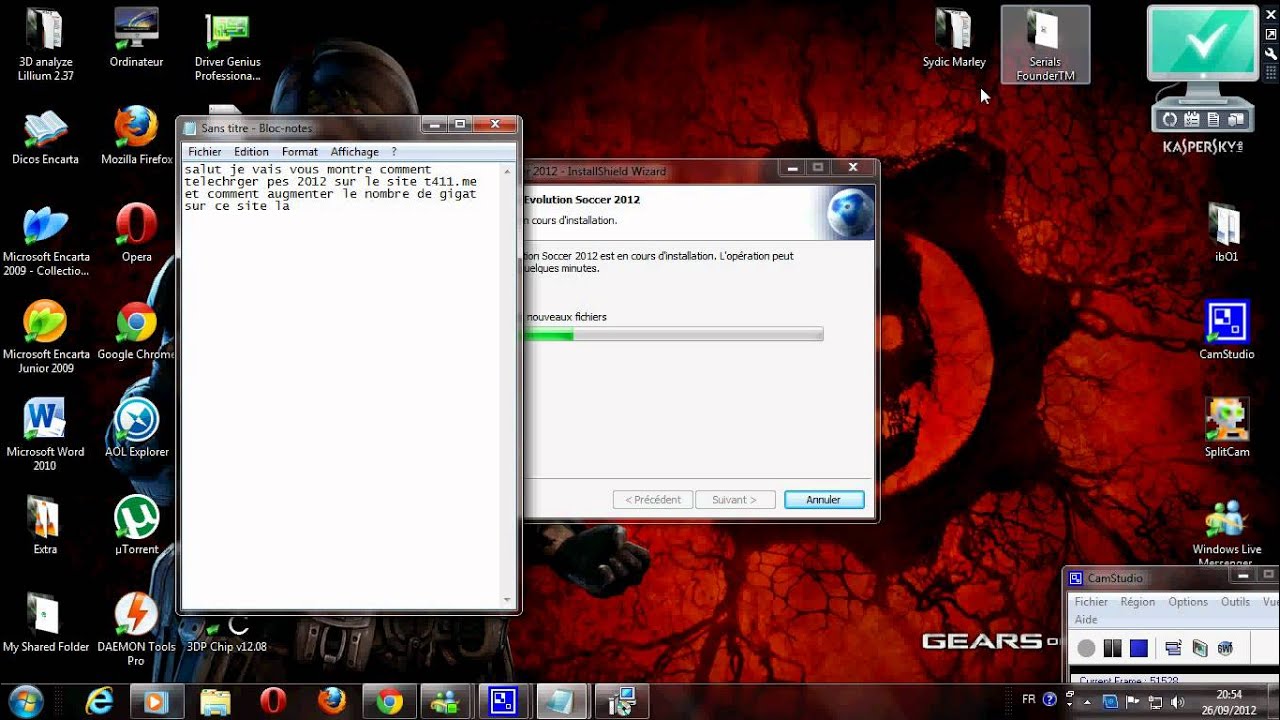
Task: Open the Windows Start menu
Action: 25,701
